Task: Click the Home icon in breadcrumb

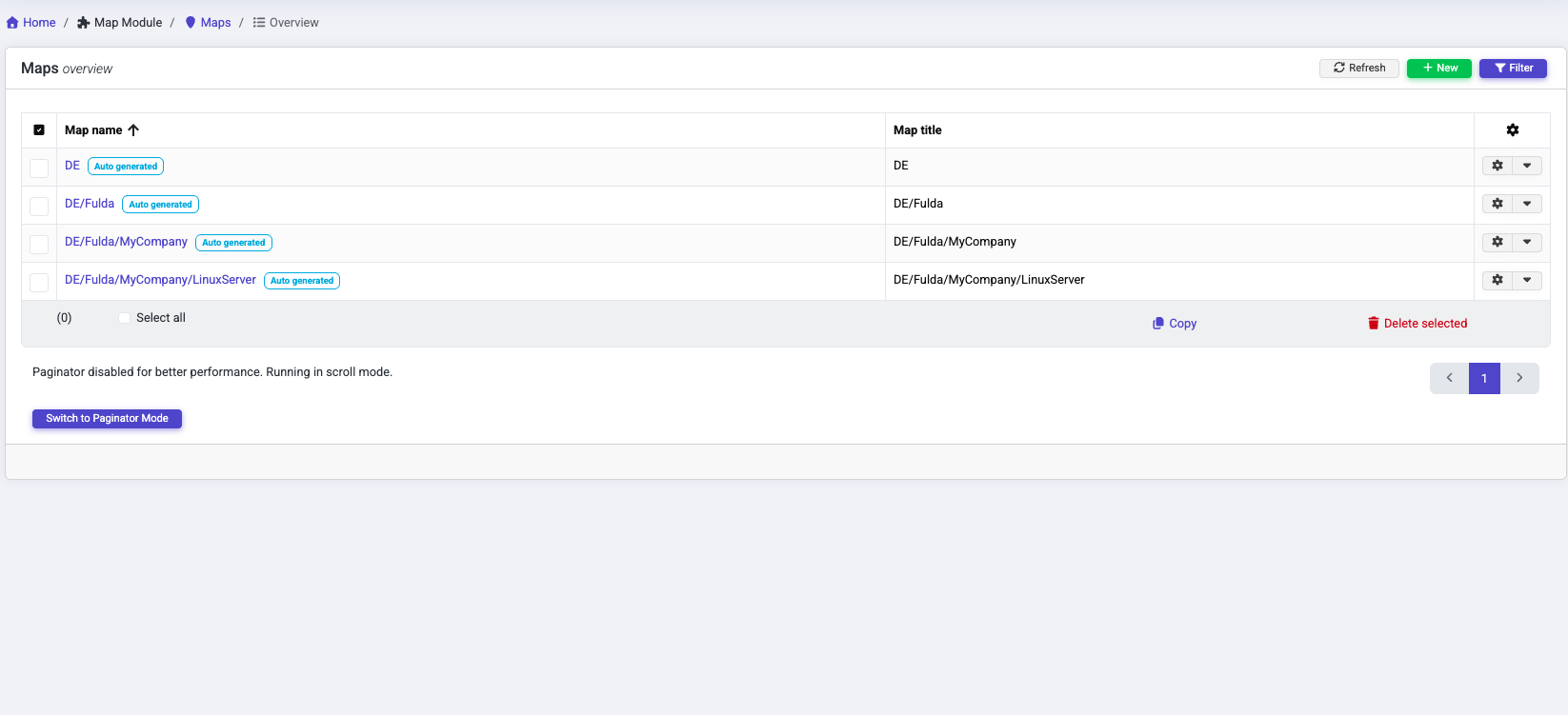Action: click(12, 23)
